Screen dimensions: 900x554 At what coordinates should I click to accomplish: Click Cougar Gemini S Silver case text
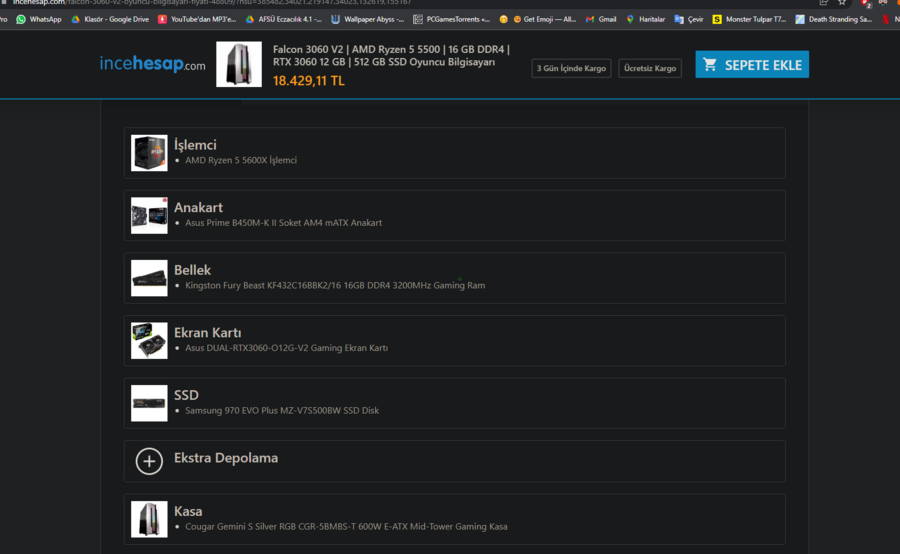(346, 526)
